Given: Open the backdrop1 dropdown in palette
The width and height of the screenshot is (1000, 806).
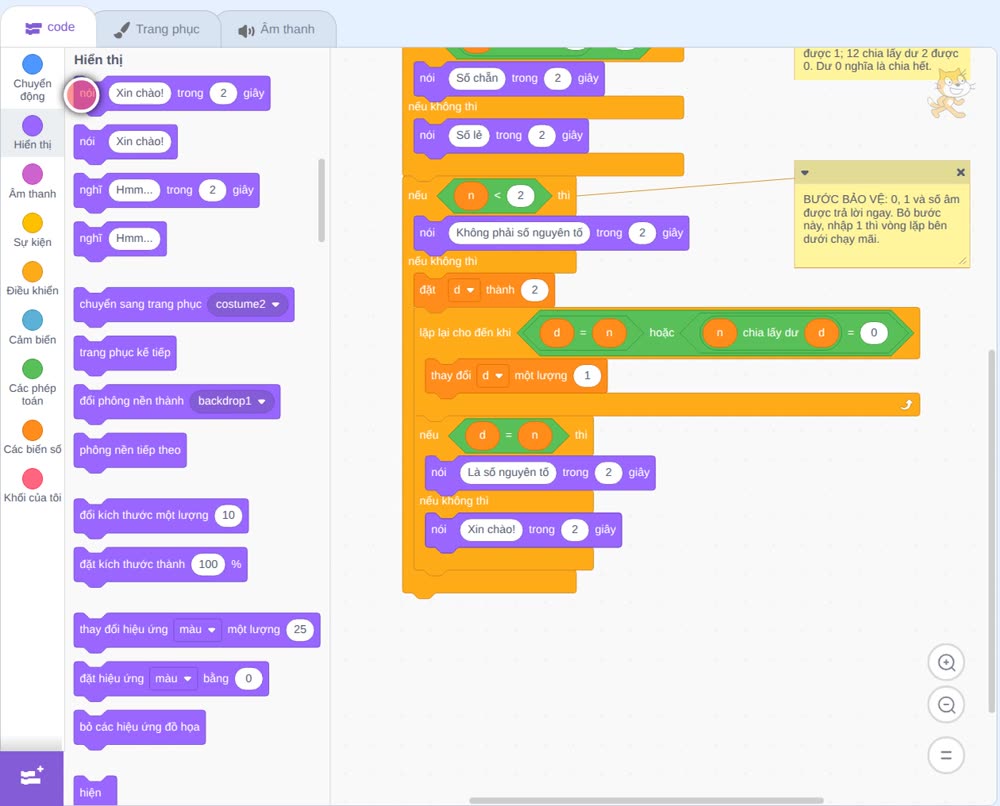Looking at the screenshot, I should pos(232,401).
